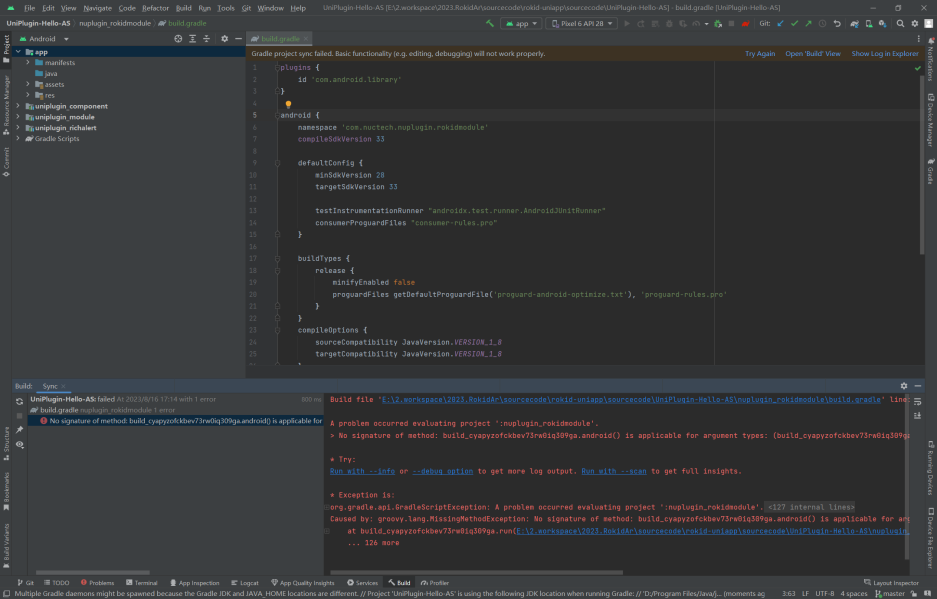Click the Git Update Project arrow icon
937x599 pixels.
[x=780, y=23]
